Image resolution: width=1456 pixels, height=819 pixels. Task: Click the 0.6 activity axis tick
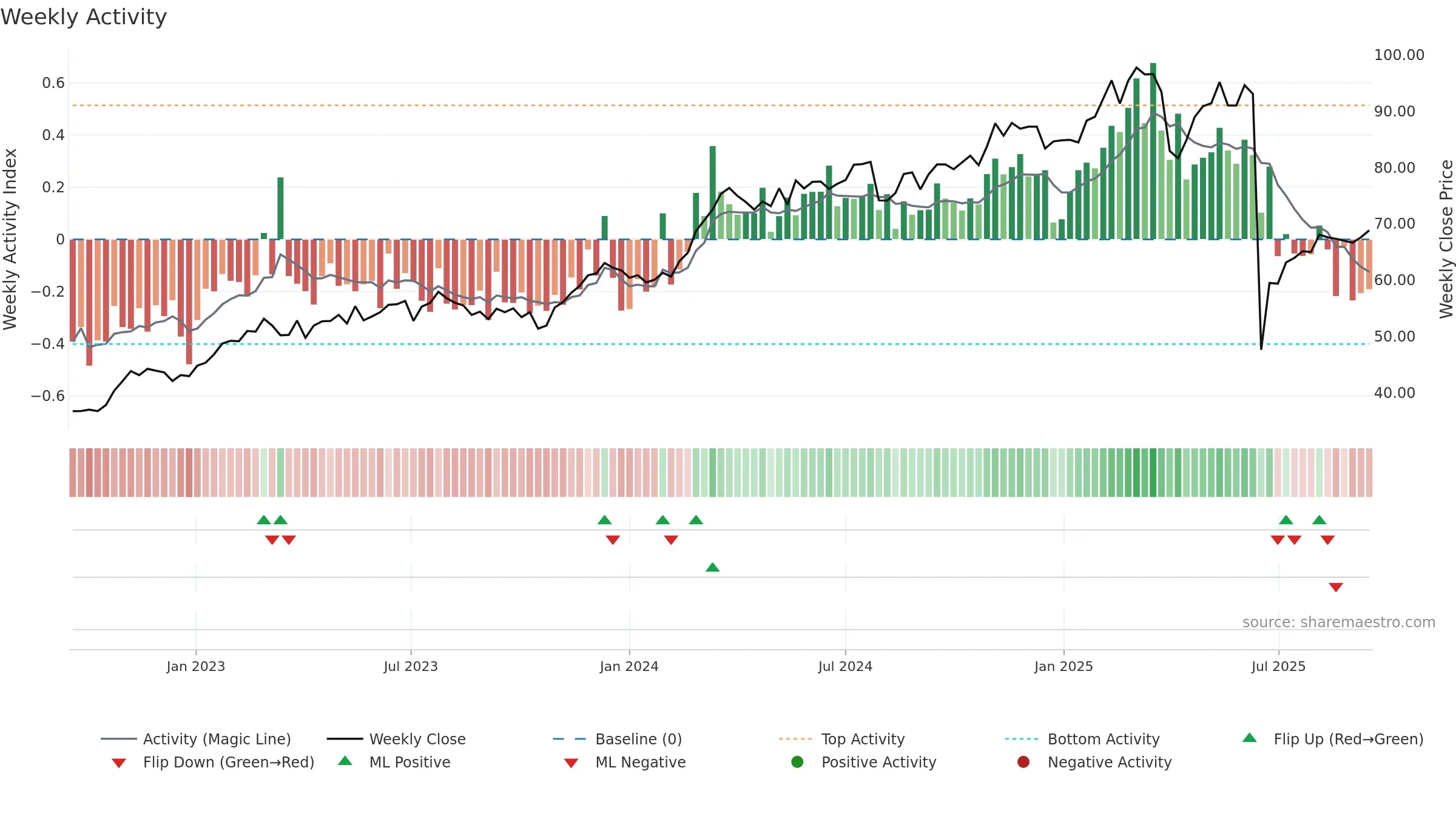tap(53, 83)
